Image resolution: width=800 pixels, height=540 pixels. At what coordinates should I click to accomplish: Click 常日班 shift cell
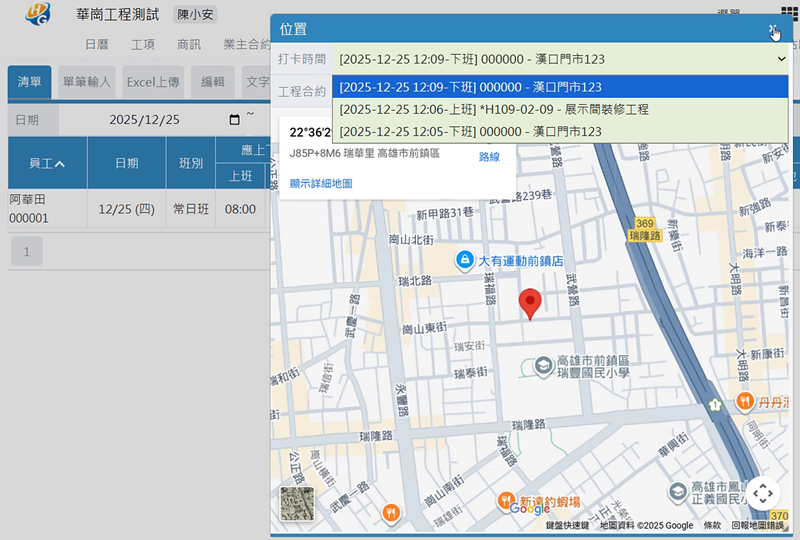tap(191, 209)
